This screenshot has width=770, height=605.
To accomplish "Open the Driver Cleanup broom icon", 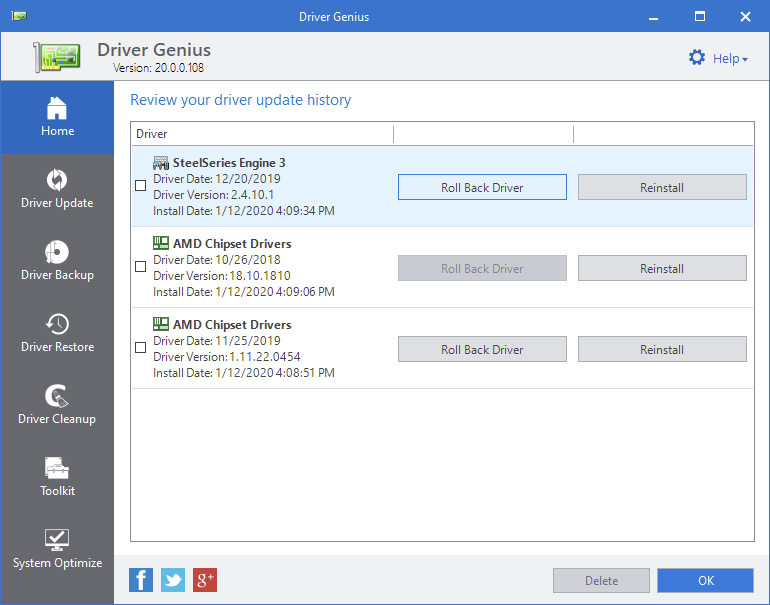I will coord(57,396).
